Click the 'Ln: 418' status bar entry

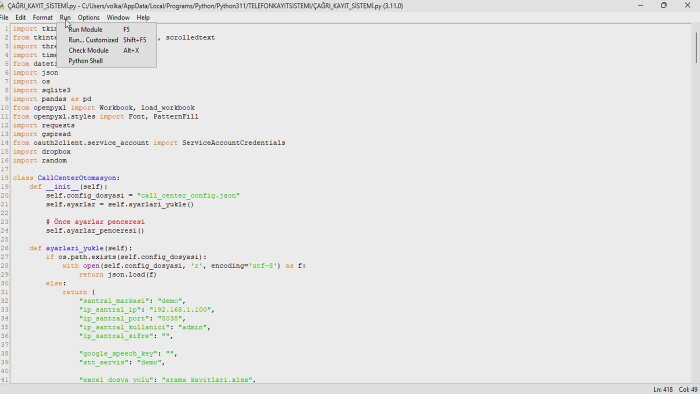662,390
